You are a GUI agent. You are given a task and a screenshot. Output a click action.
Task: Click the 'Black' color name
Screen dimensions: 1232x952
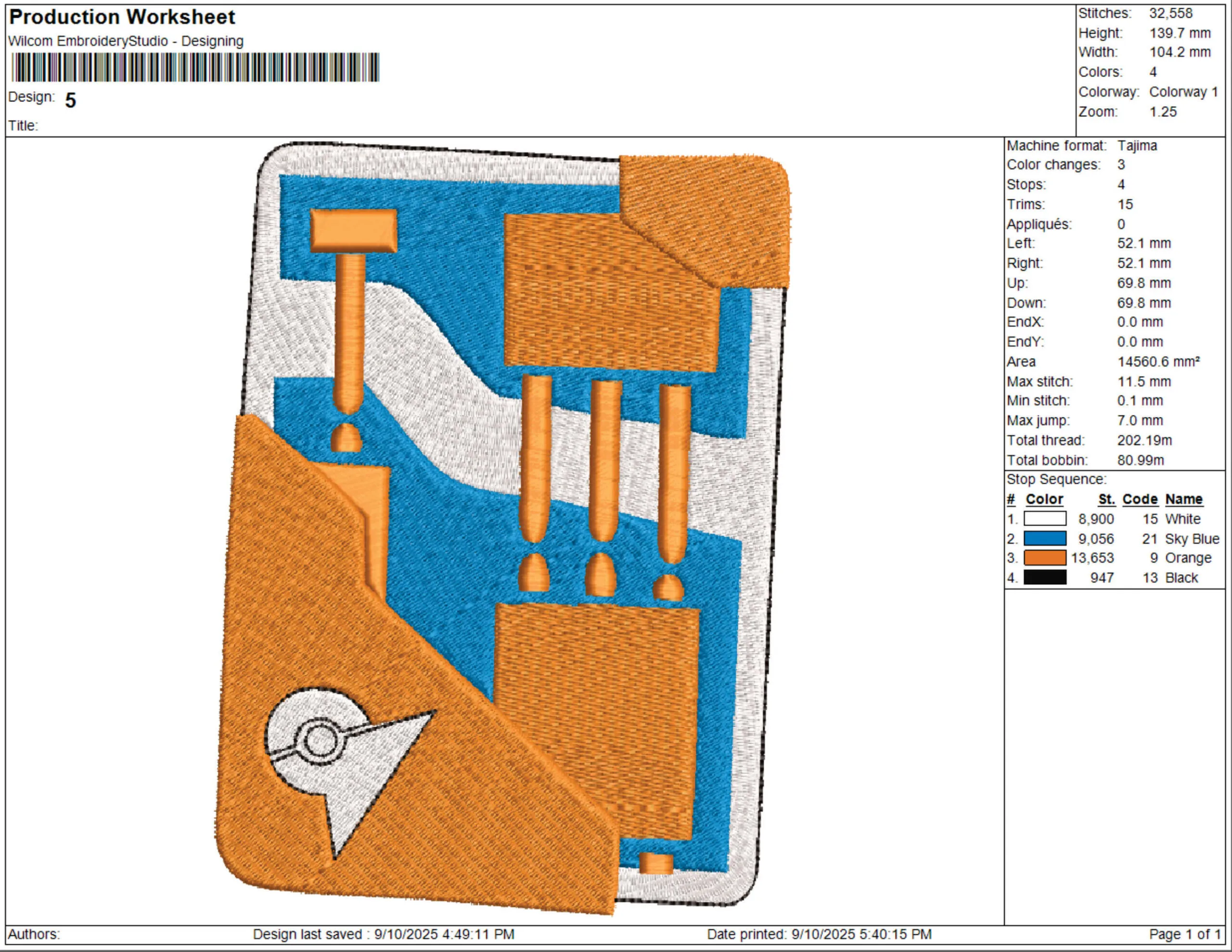click(1182, 577)
